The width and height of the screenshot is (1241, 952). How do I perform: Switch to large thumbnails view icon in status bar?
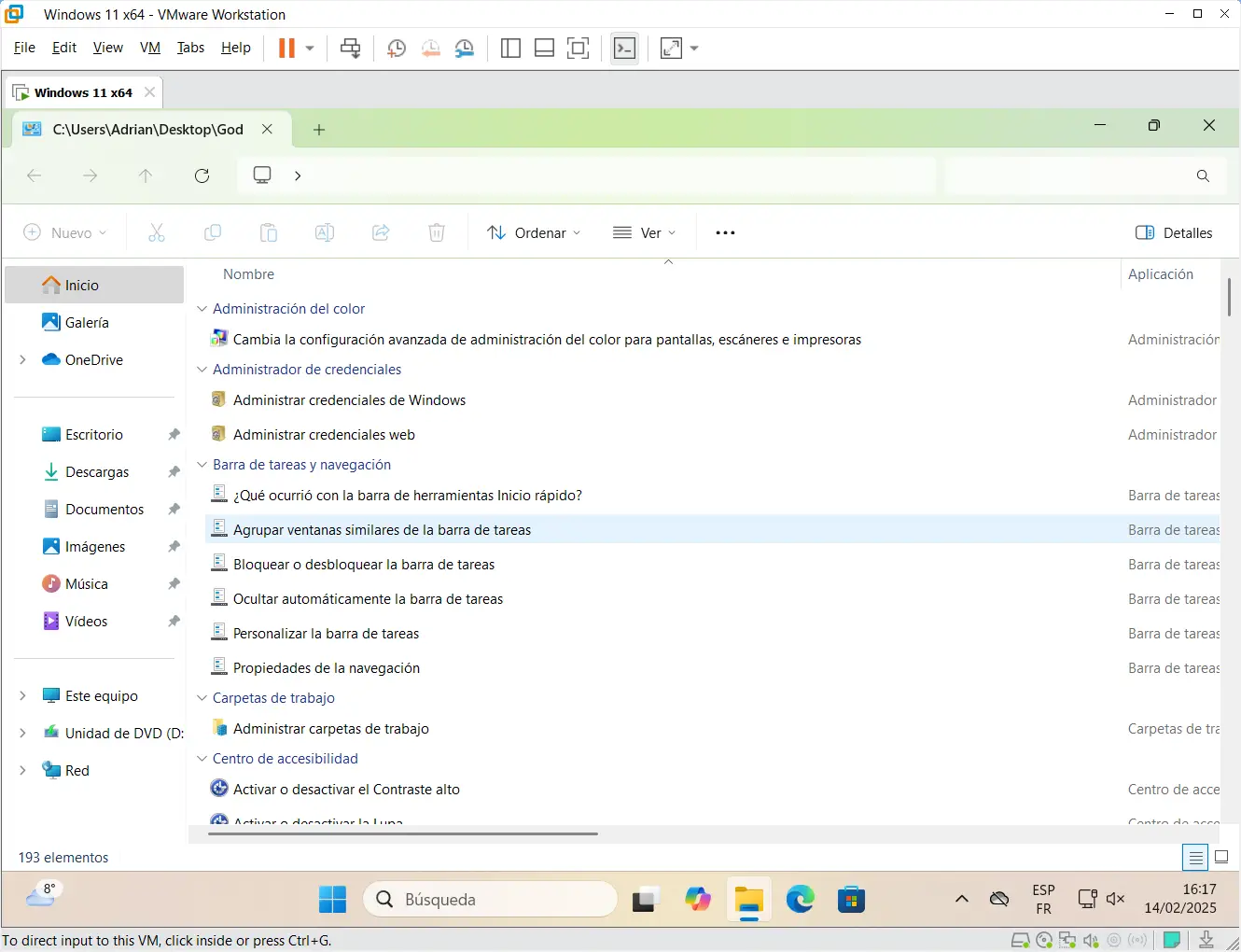point(1221,857)
